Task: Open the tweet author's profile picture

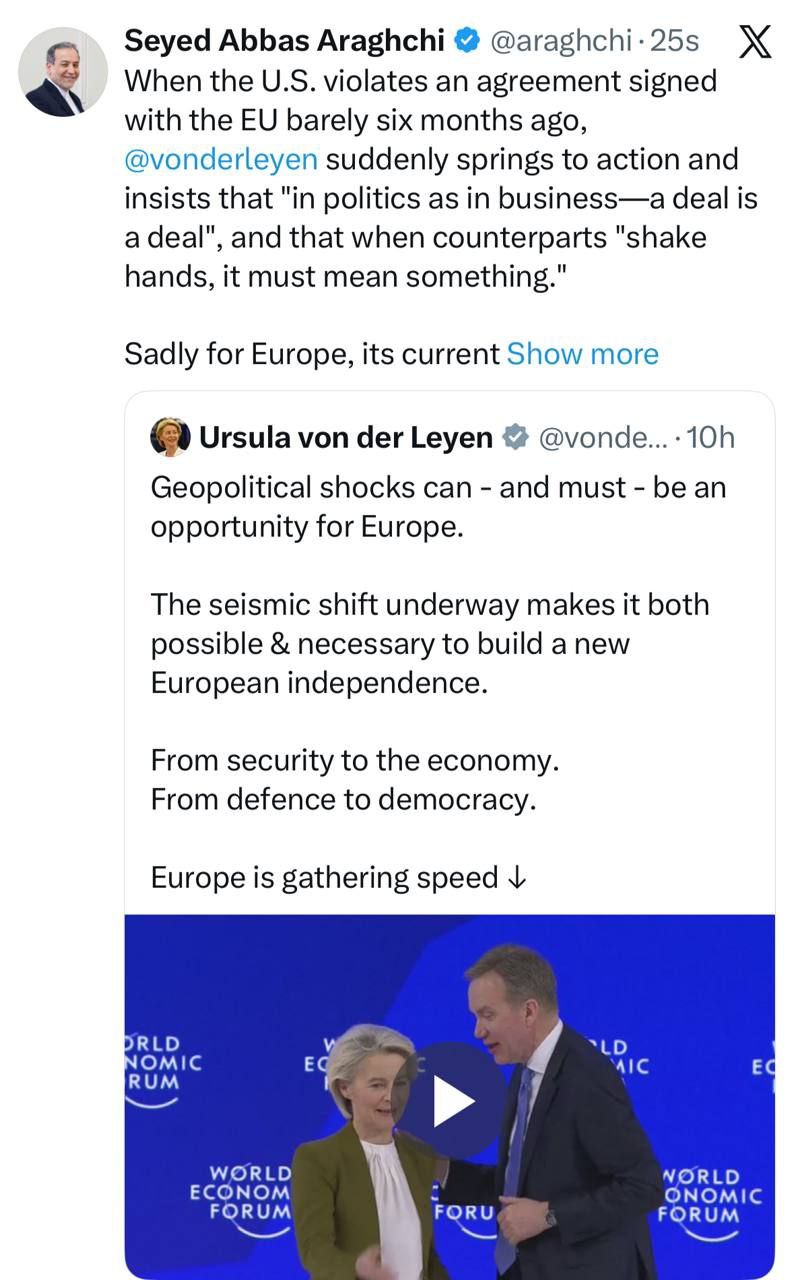Action: coord(63,72)
